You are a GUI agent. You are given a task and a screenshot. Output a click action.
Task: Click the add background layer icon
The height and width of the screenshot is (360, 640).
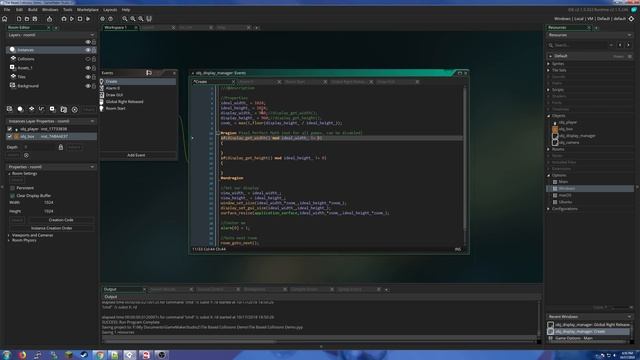tap(9, 109)
